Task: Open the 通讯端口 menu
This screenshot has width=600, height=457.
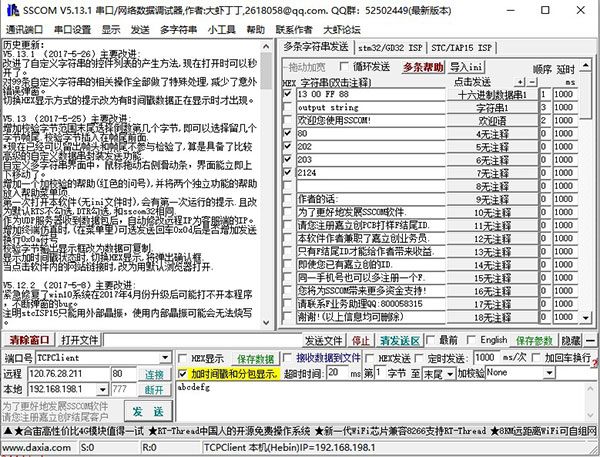Action: coord(24,29)
